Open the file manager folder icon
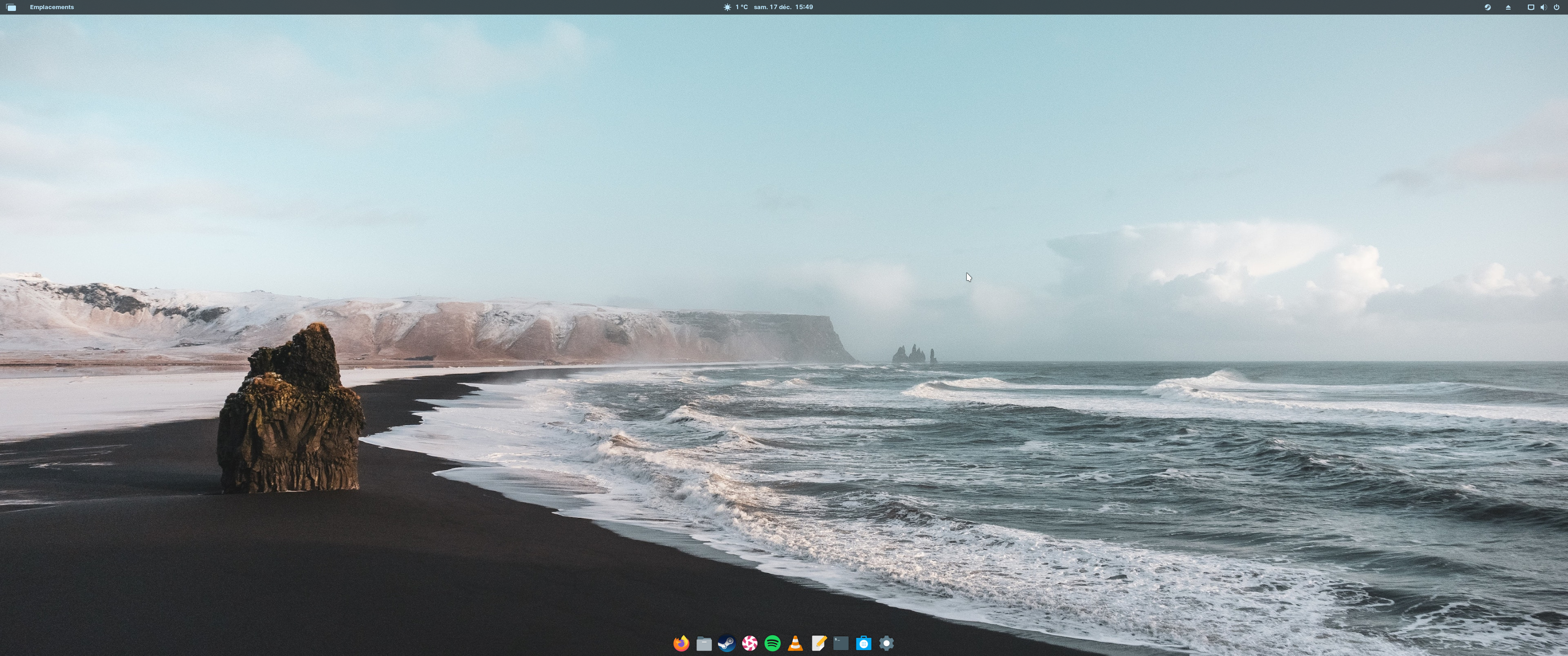The image size is (1568, 656). [704, 643]
